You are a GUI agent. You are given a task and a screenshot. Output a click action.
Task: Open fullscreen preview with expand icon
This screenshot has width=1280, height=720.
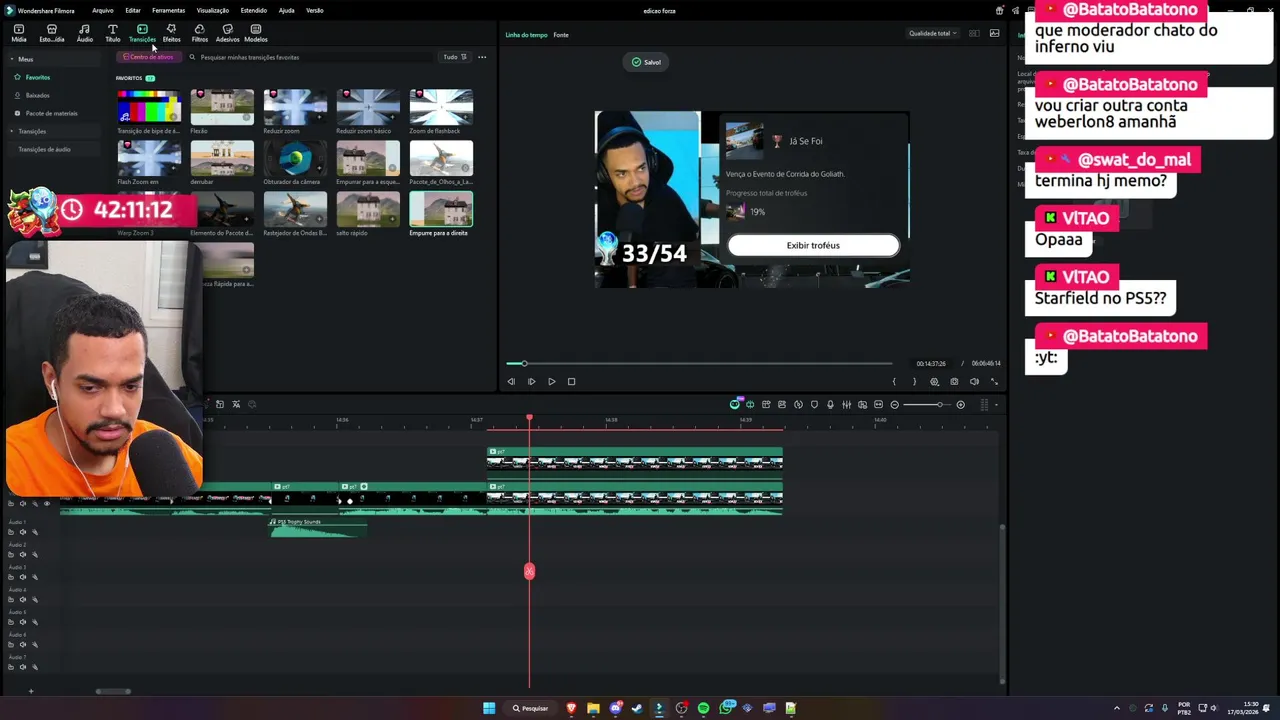pos(994,381)
